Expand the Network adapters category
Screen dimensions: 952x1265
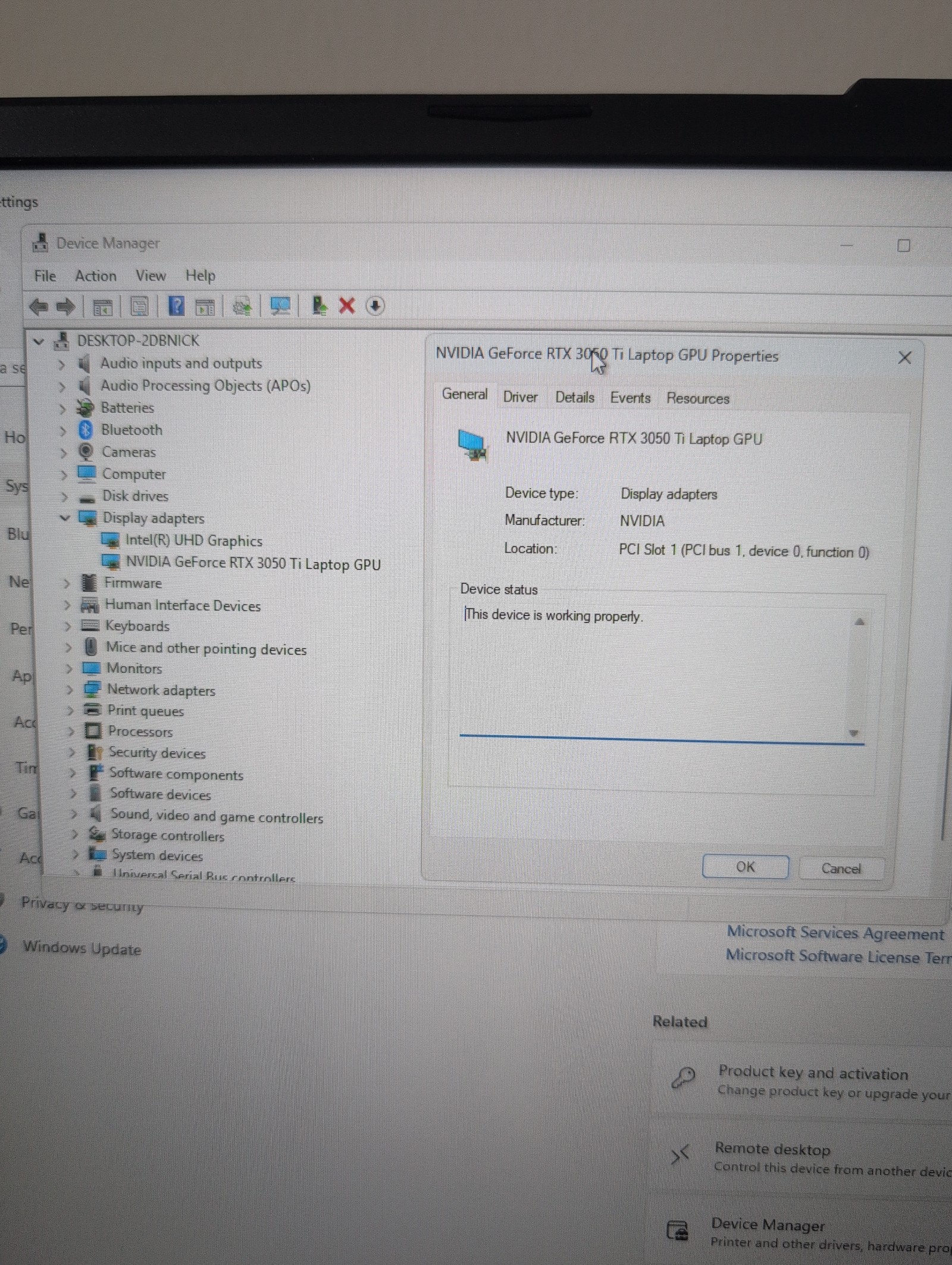click(x=70, y=690)
